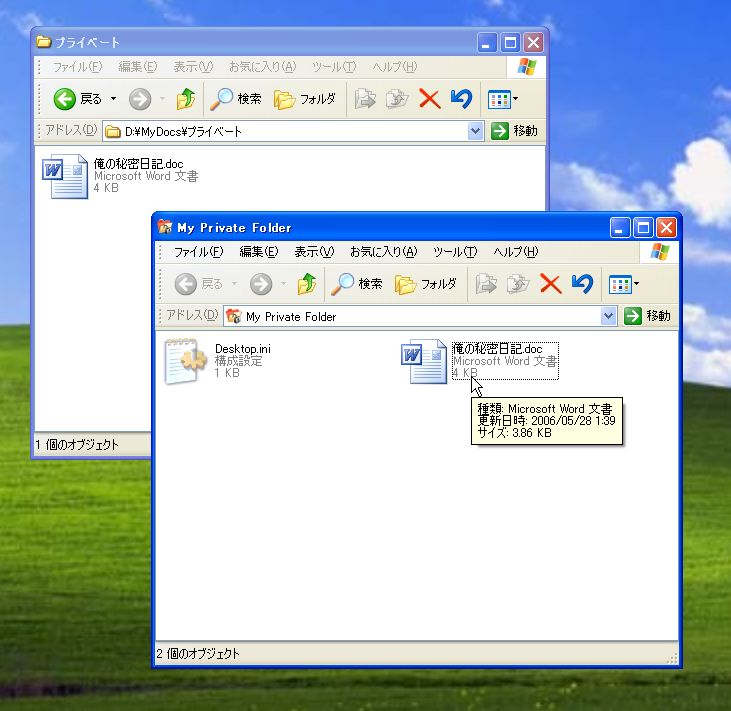Click Go (移動) button in My Private Folder

click(x=648, y=316)
